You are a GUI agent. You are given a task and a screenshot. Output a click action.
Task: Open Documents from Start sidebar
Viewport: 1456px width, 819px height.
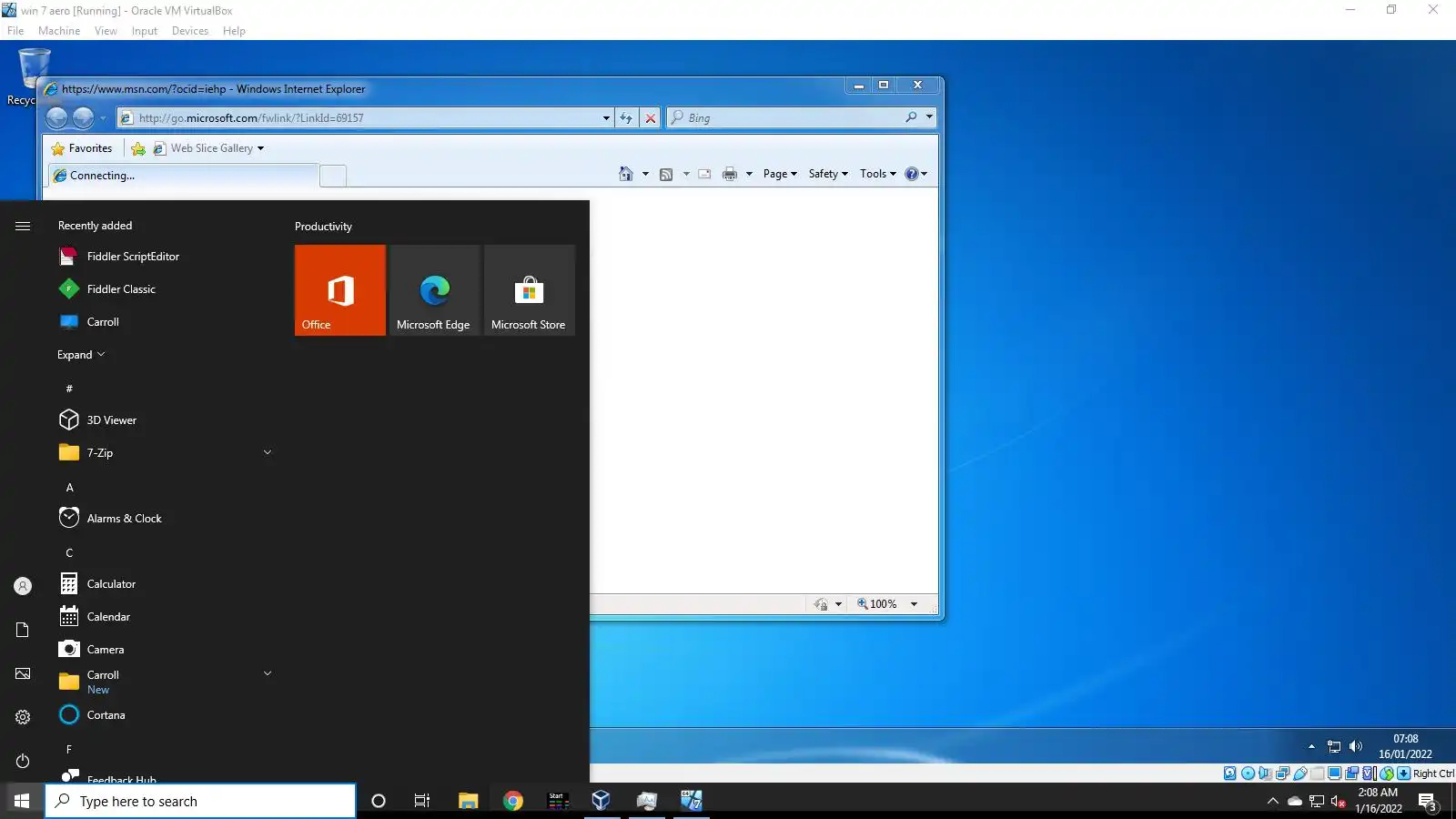click(x=23, y=630)
